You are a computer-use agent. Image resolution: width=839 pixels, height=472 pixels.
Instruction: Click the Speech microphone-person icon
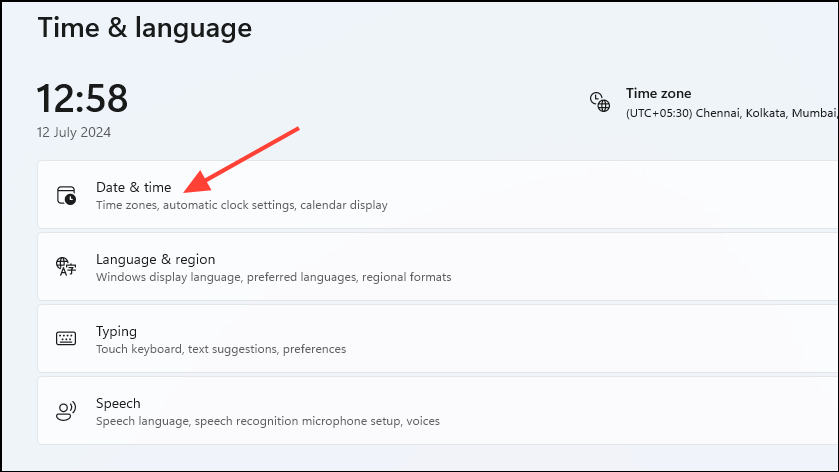click(x=66, y=411)
